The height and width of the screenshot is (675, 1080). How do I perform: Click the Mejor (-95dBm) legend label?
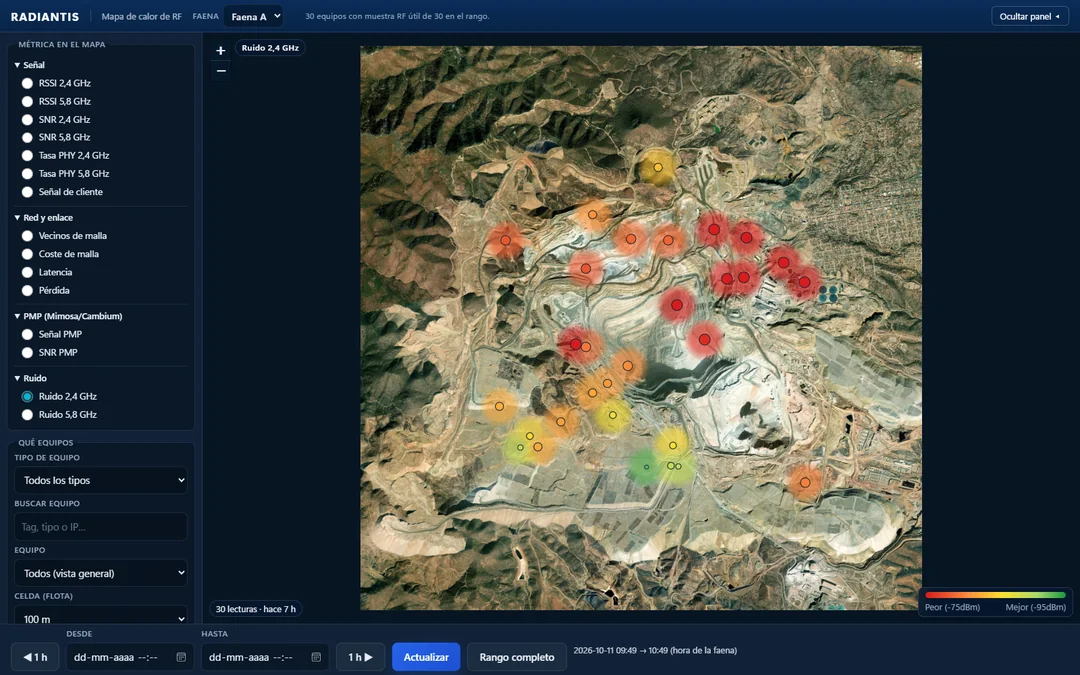[1036, 608]
